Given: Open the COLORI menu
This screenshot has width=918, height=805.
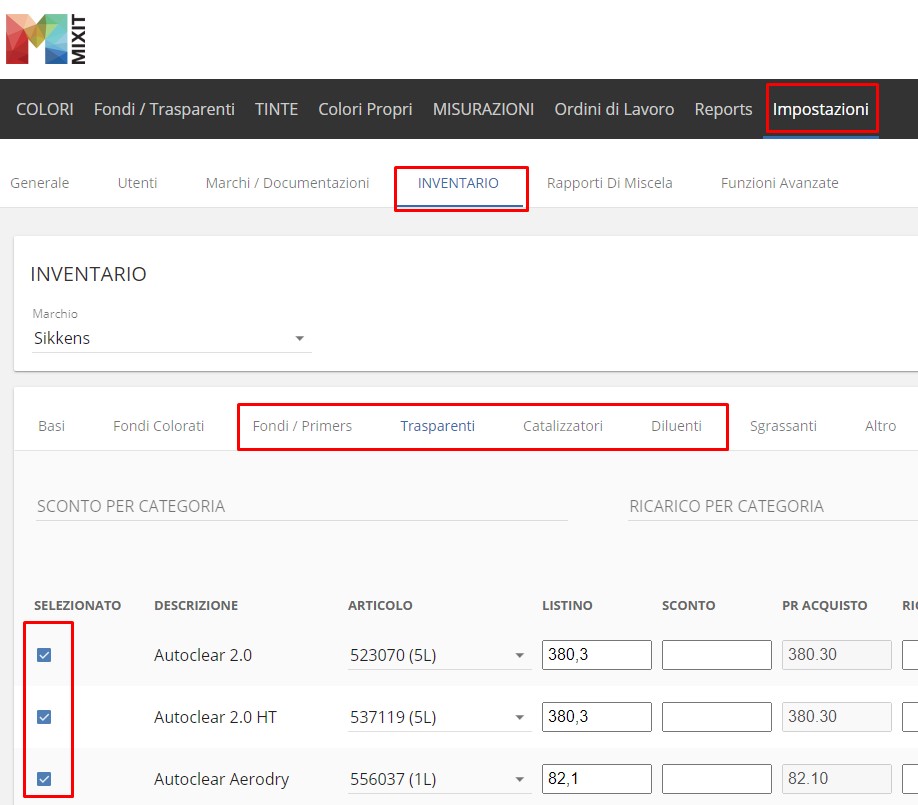Looking at the screenshot, I should [x=45, y=109].
